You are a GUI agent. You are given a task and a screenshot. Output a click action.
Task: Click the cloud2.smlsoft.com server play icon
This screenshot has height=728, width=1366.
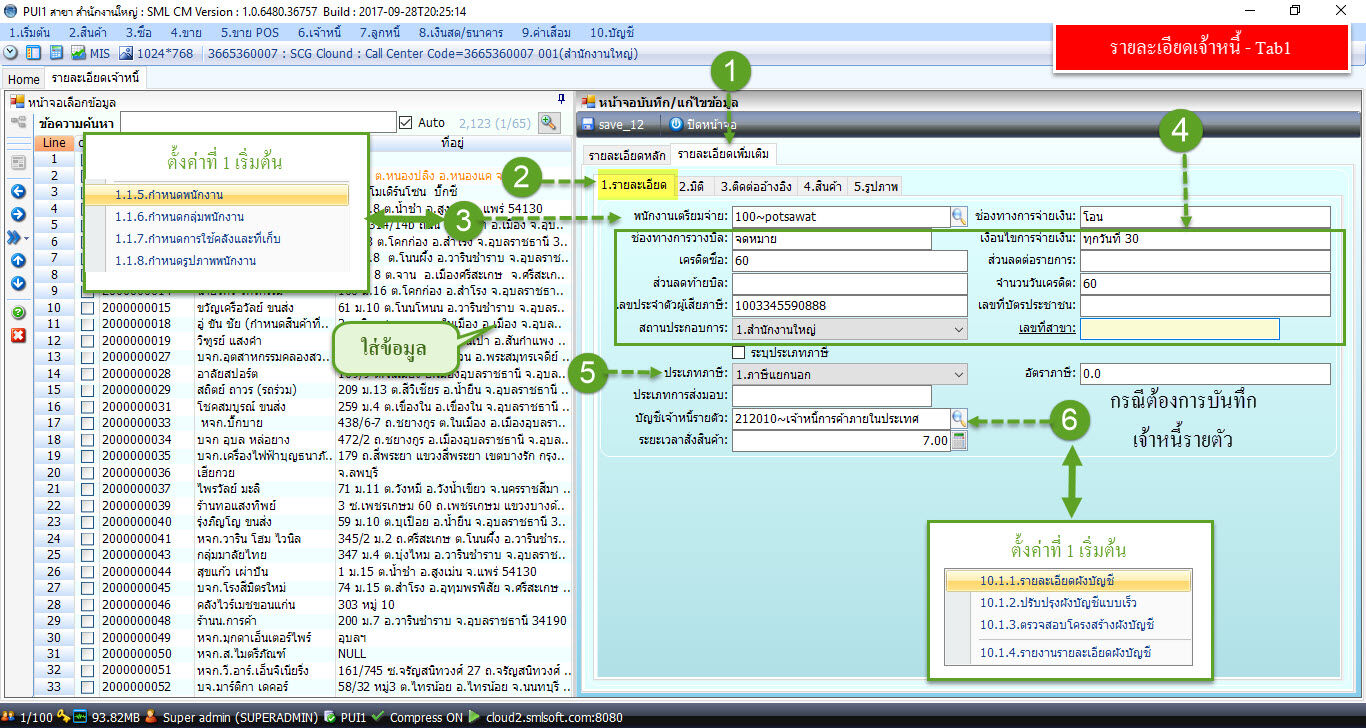[x=474, y=717]
